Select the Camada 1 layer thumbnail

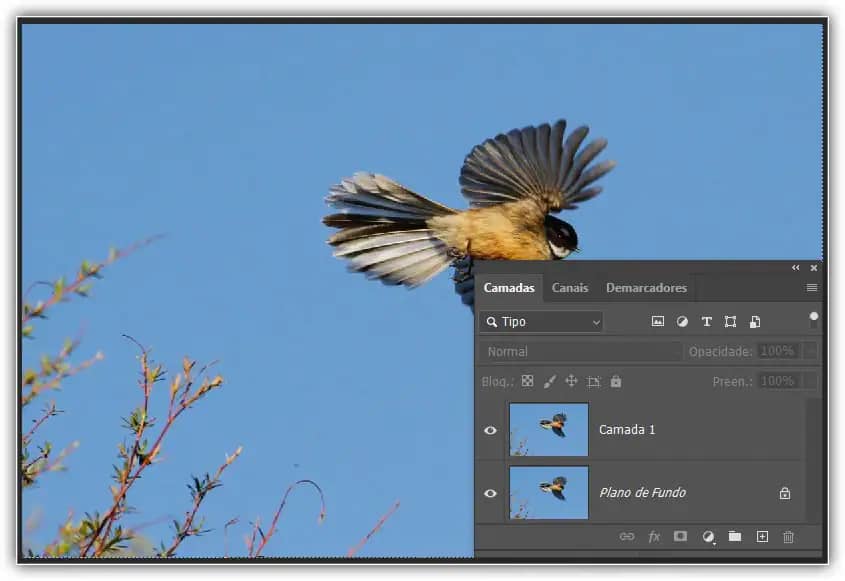(548, 430)
